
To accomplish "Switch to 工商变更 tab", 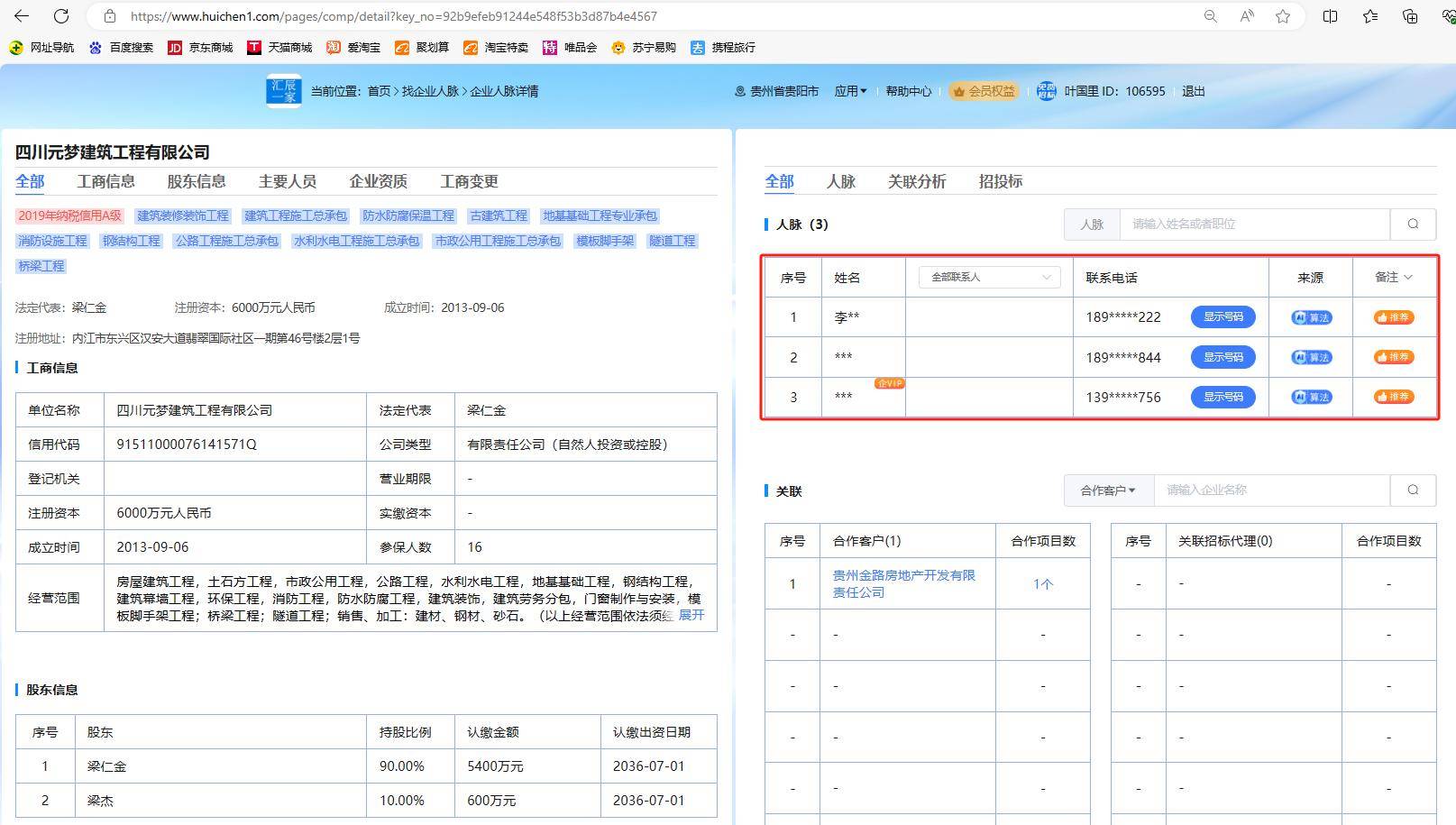I will click(469, 181).
